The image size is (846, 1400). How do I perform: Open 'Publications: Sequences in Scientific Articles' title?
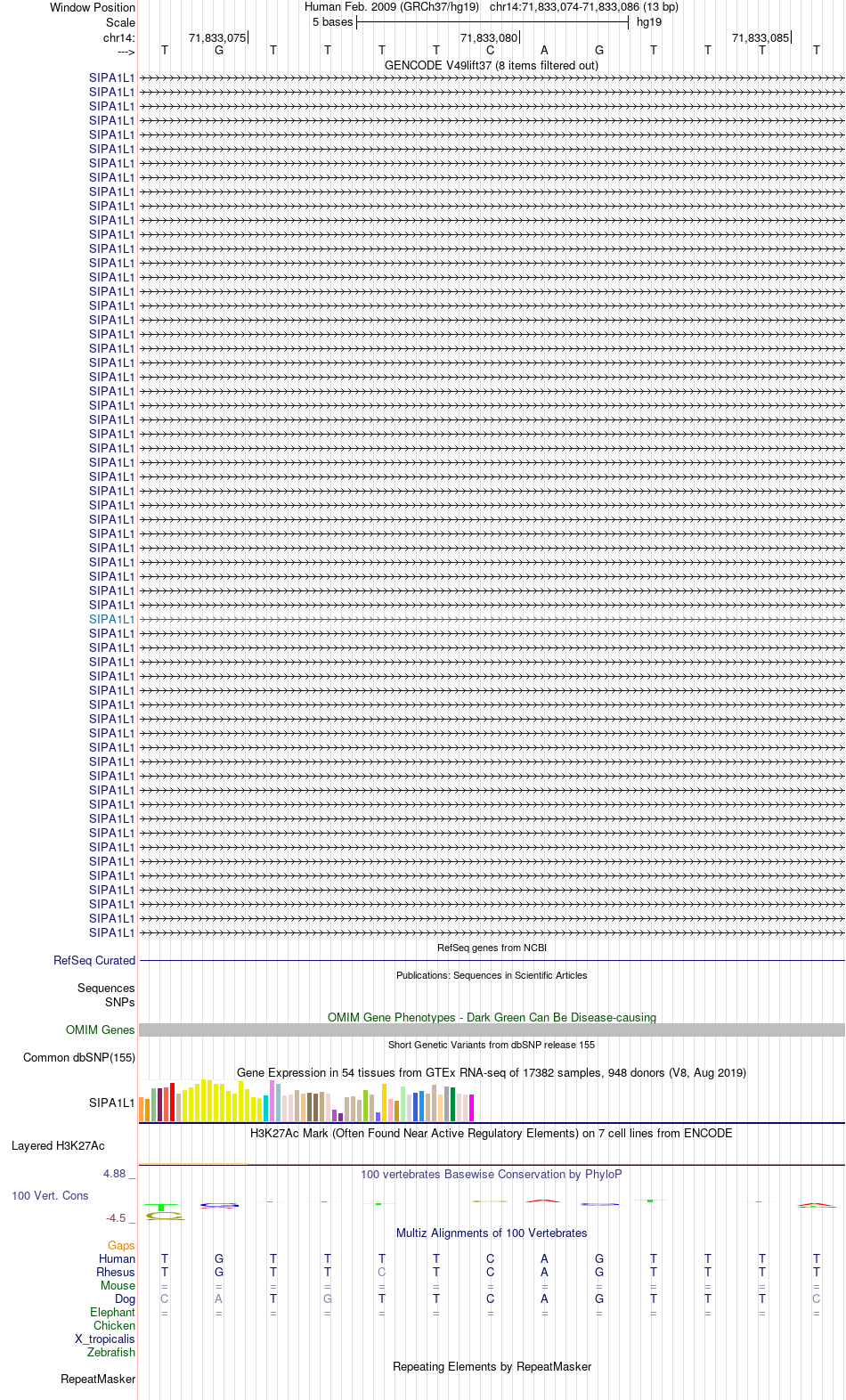492,975
